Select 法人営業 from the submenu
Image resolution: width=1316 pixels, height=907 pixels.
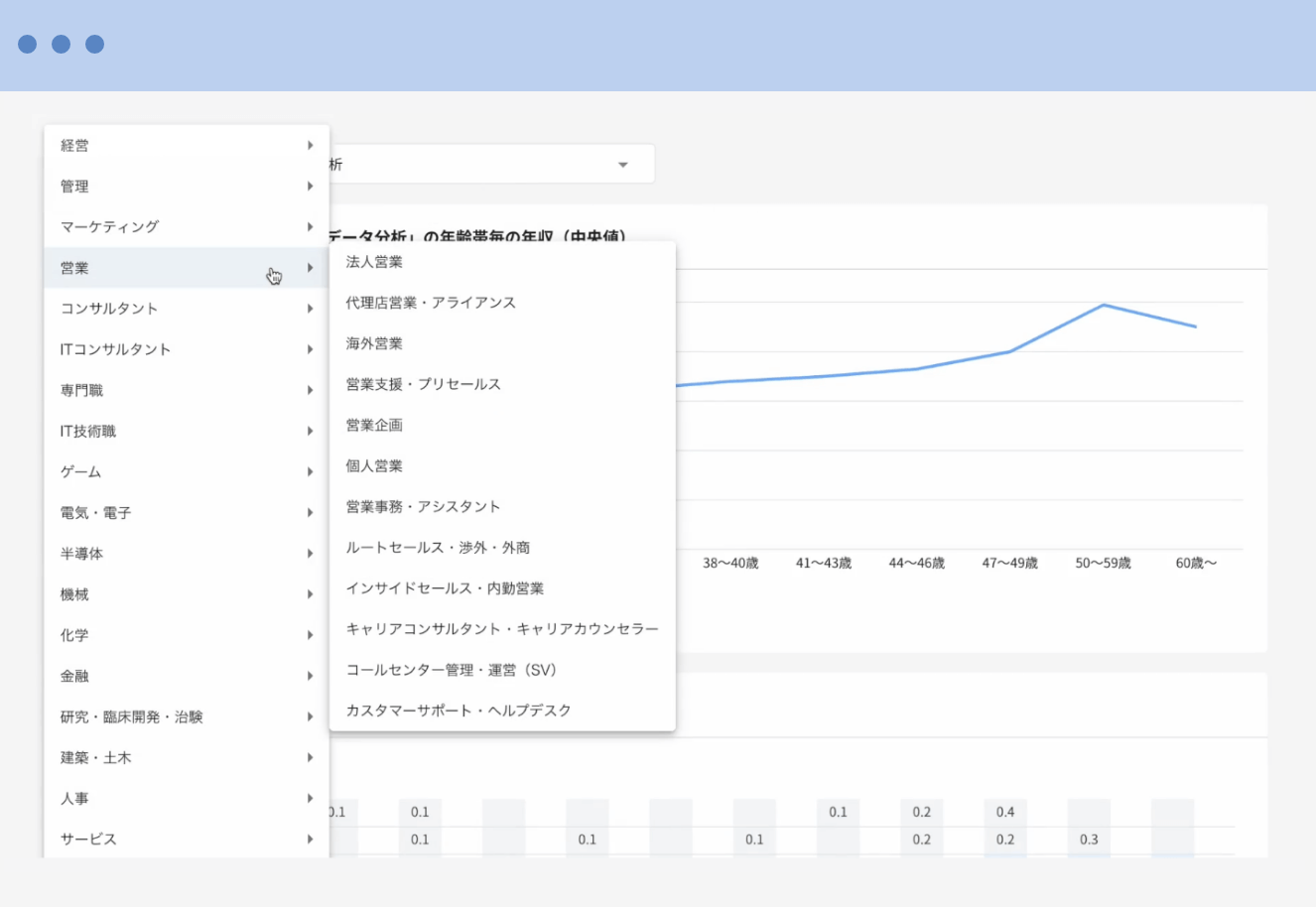pyautogui.click(x=374, y=262)
